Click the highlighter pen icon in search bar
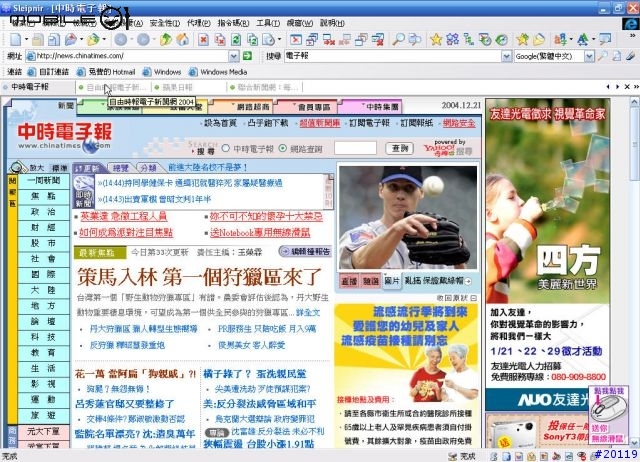Screen dimensions: 640x462 tap(630, 56)
